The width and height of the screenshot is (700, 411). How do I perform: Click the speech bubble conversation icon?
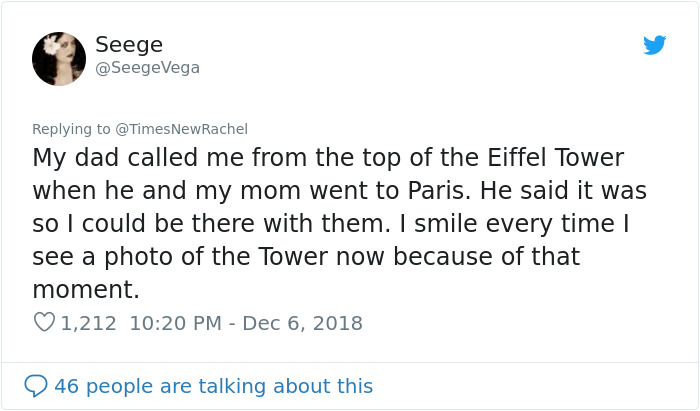click(36, 385)
